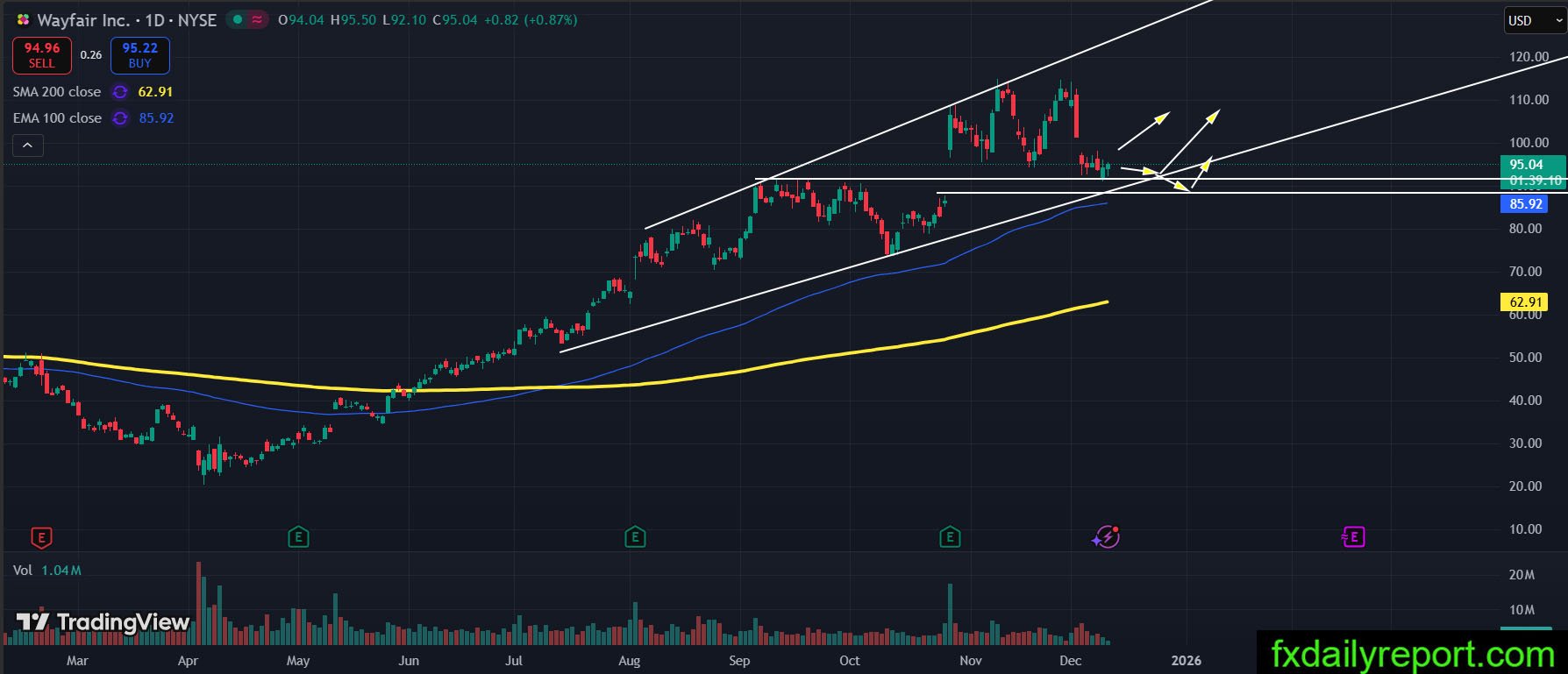The image size is (1568, 674).
Task: Click the green 95.04 current price tag
Action: (x=1532, y=165)
